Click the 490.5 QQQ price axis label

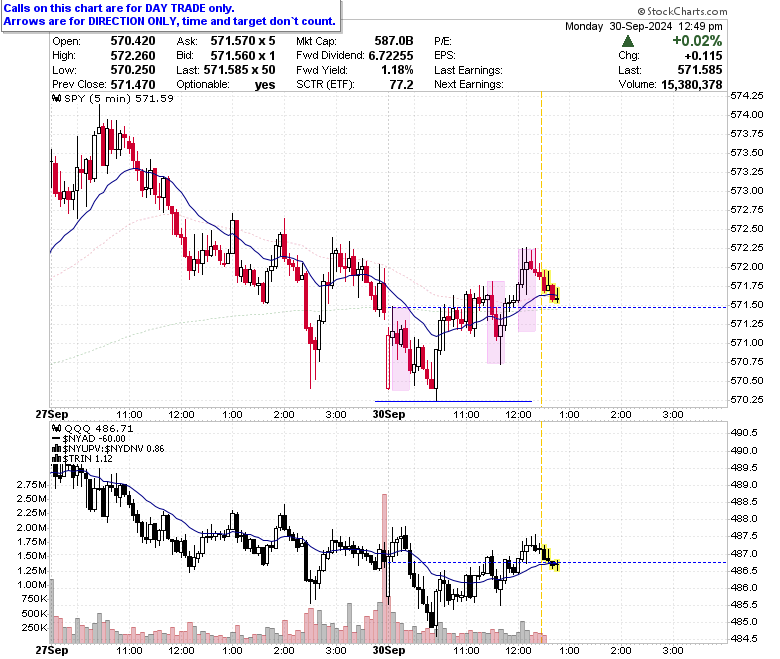point(744,433)
